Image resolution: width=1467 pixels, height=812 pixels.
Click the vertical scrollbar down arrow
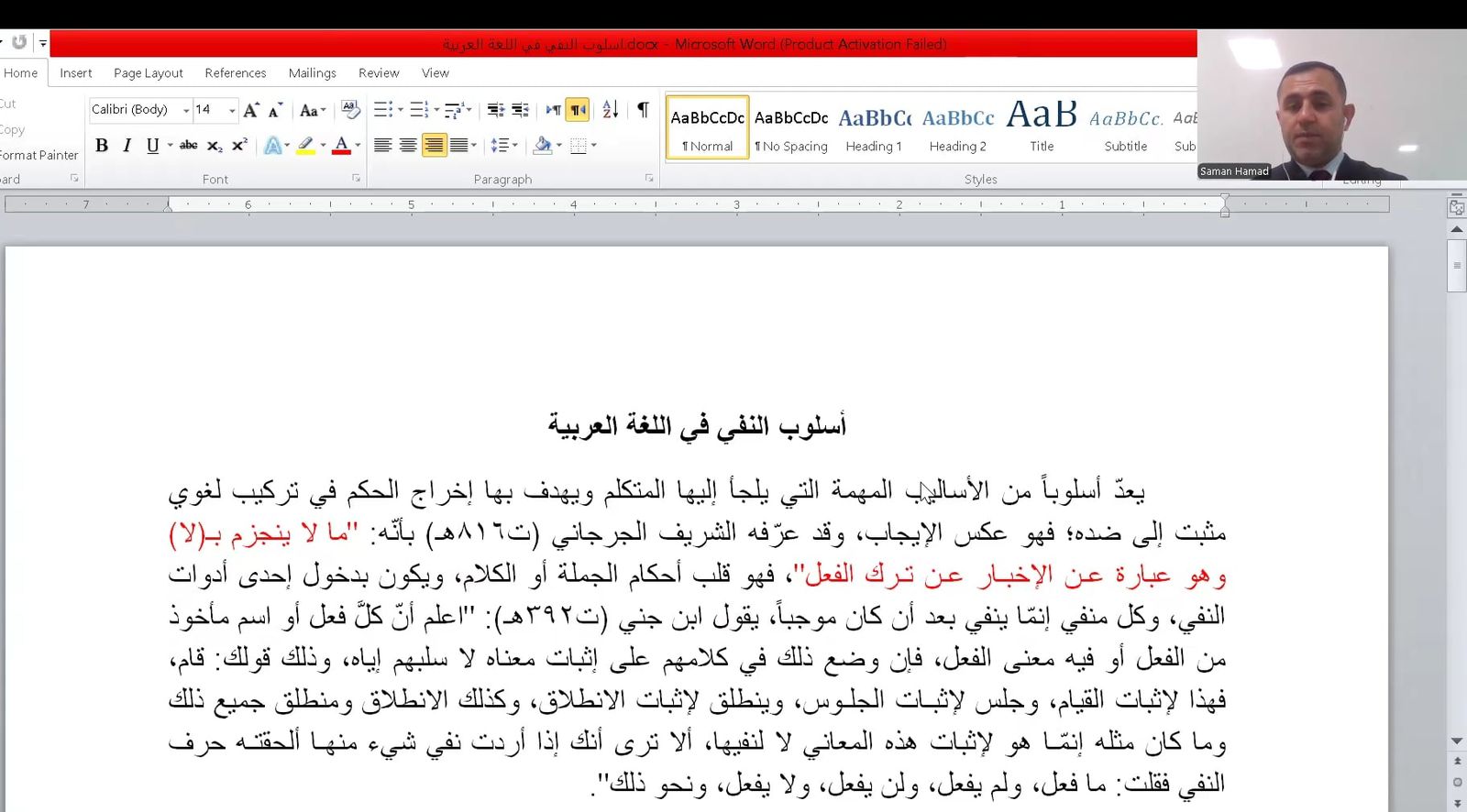(x=1457, y=741)
